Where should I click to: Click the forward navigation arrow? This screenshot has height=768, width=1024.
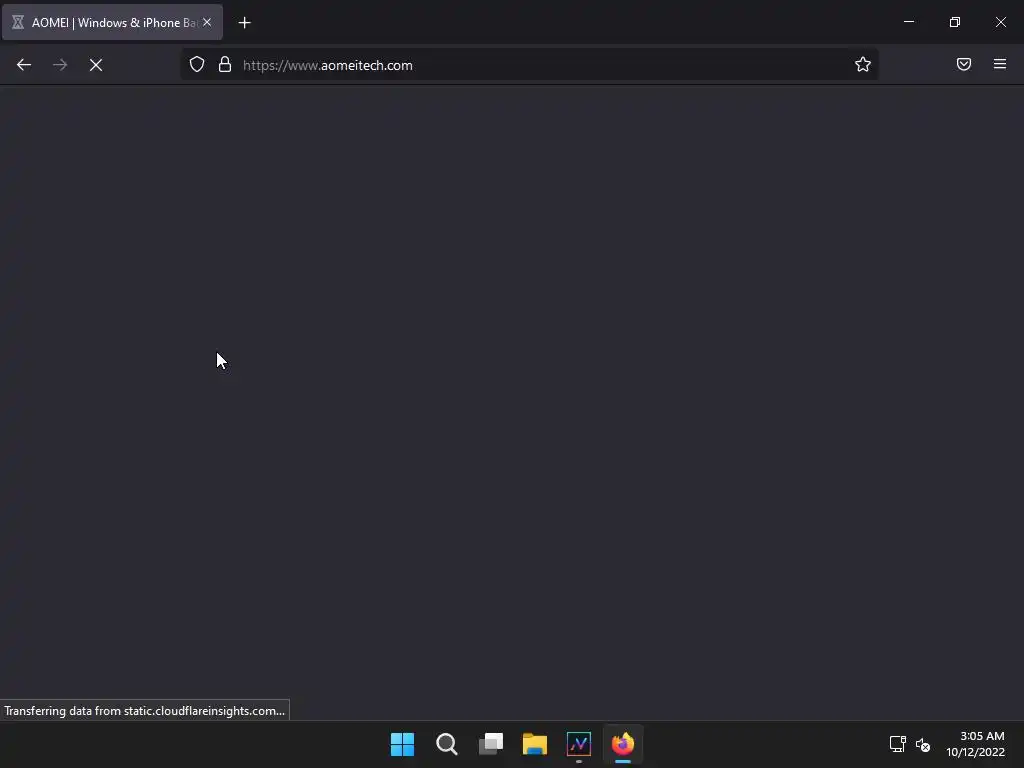(x=60, y=65)
